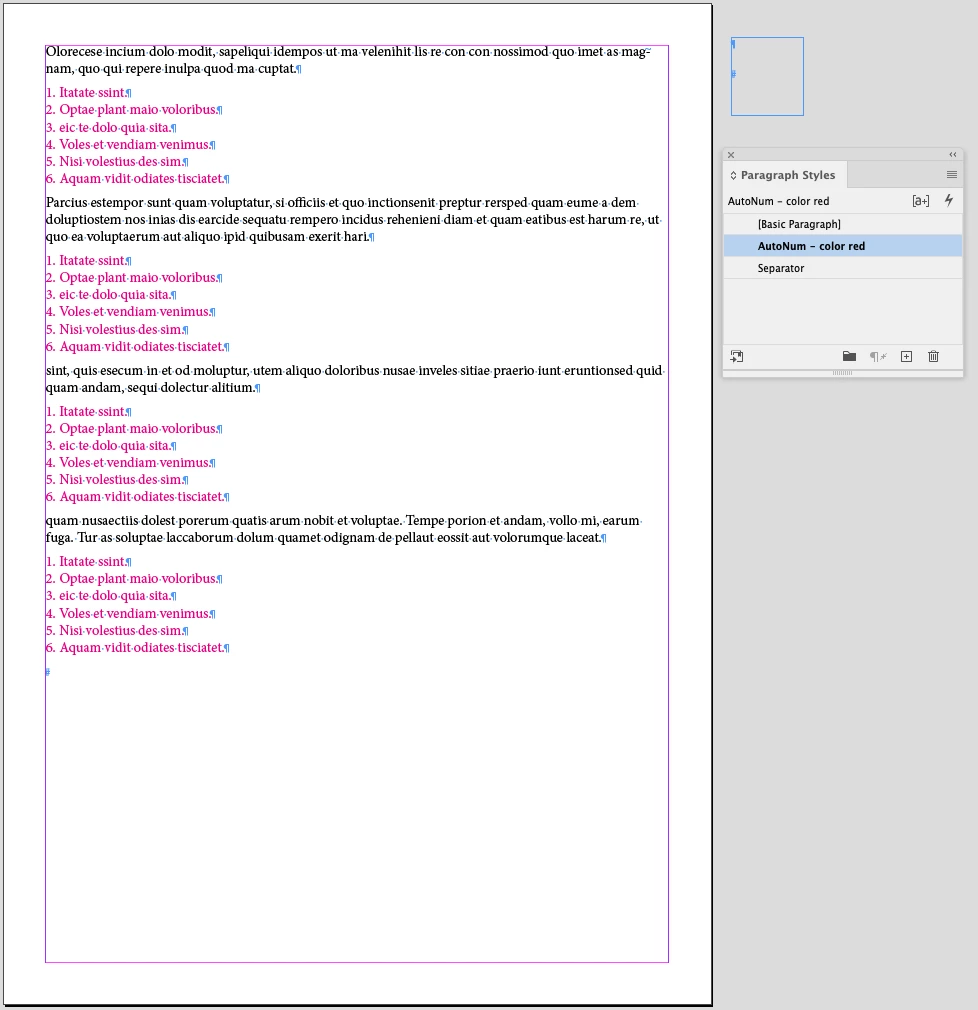Open Quick Apply lightning bolt icon
978x1010 pixels.
point(949,200)
